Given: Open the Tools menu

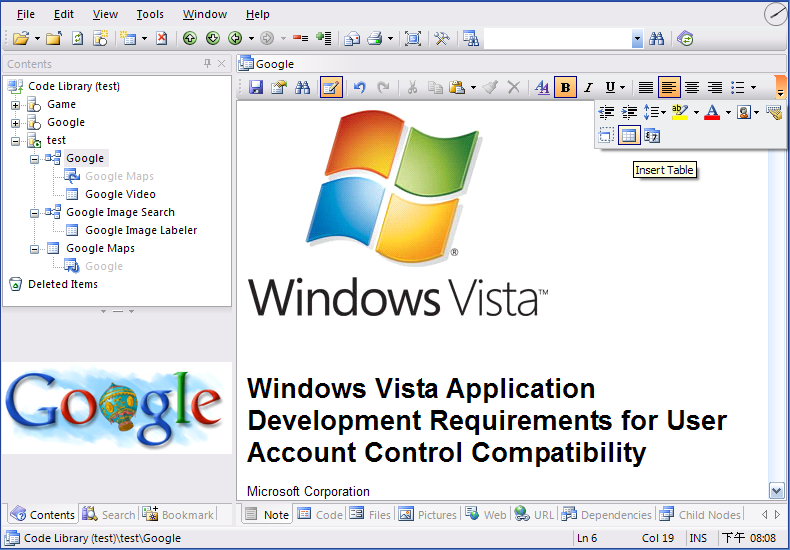Looking at the screenshot, I should tap(150, 14).
